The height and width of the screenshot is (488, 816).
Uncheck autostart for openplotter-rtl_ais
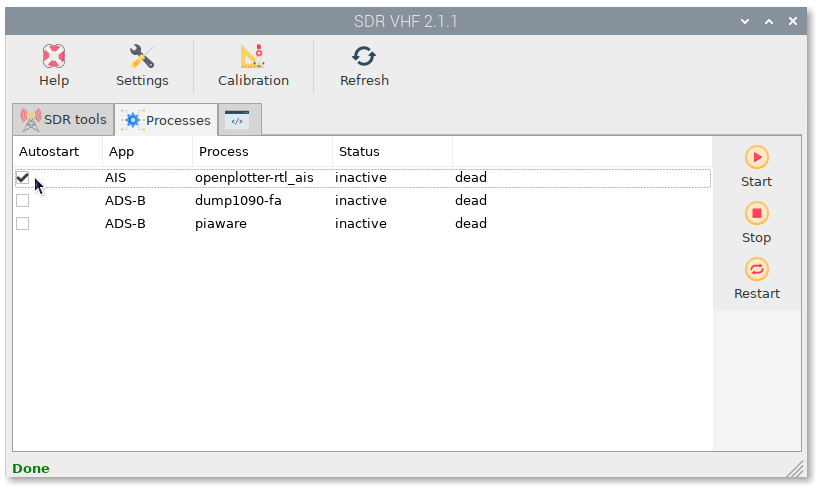click(x=22, y=177)
